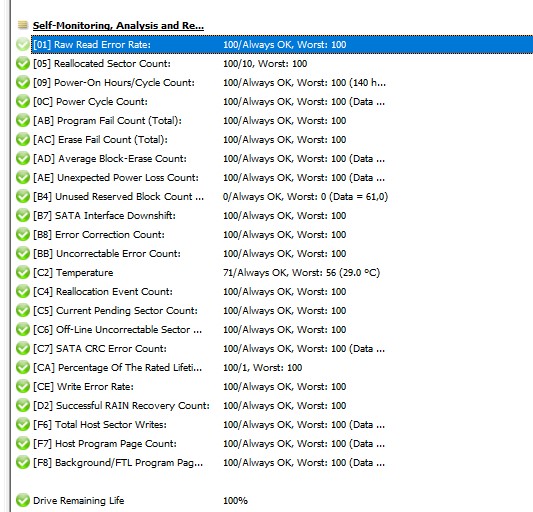Viewport: 533px width, 512px height.
Task: Click green check icon beside Reallocated Sector Count
Action: pyautogui.click(x=23, y=64)
